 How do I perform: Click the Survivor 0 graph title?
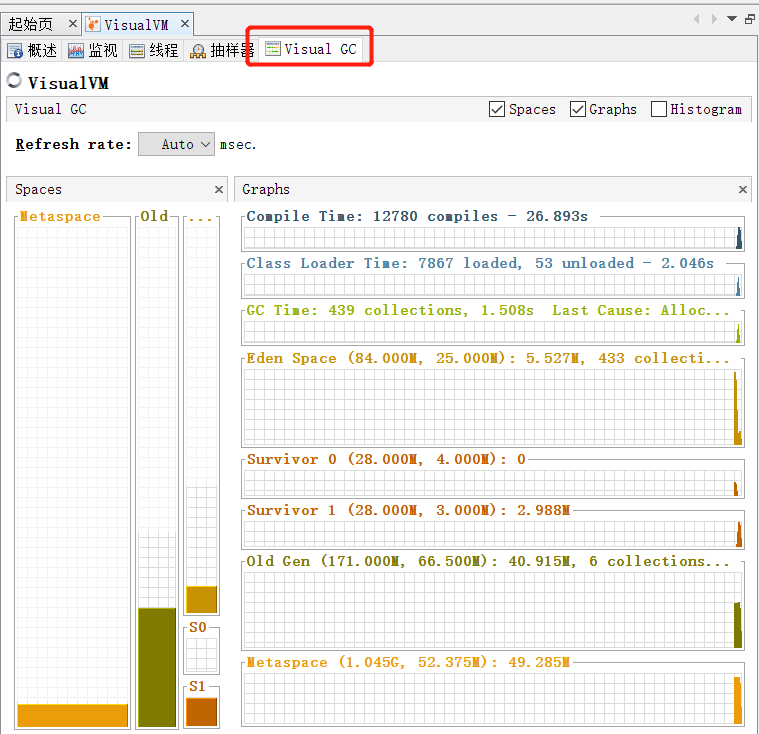[x=386, y=459]
